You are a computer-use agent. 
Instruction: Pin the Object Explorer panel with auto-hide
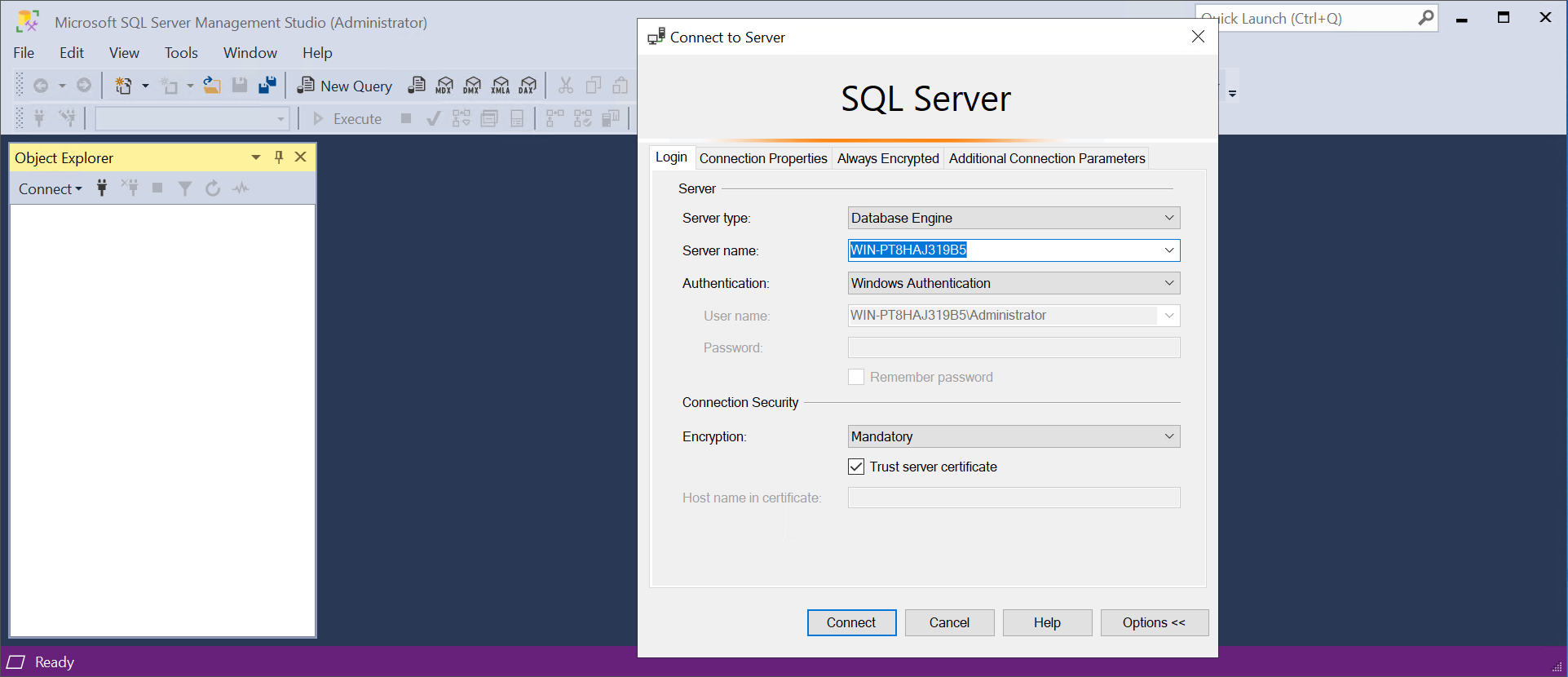point(279,157)
